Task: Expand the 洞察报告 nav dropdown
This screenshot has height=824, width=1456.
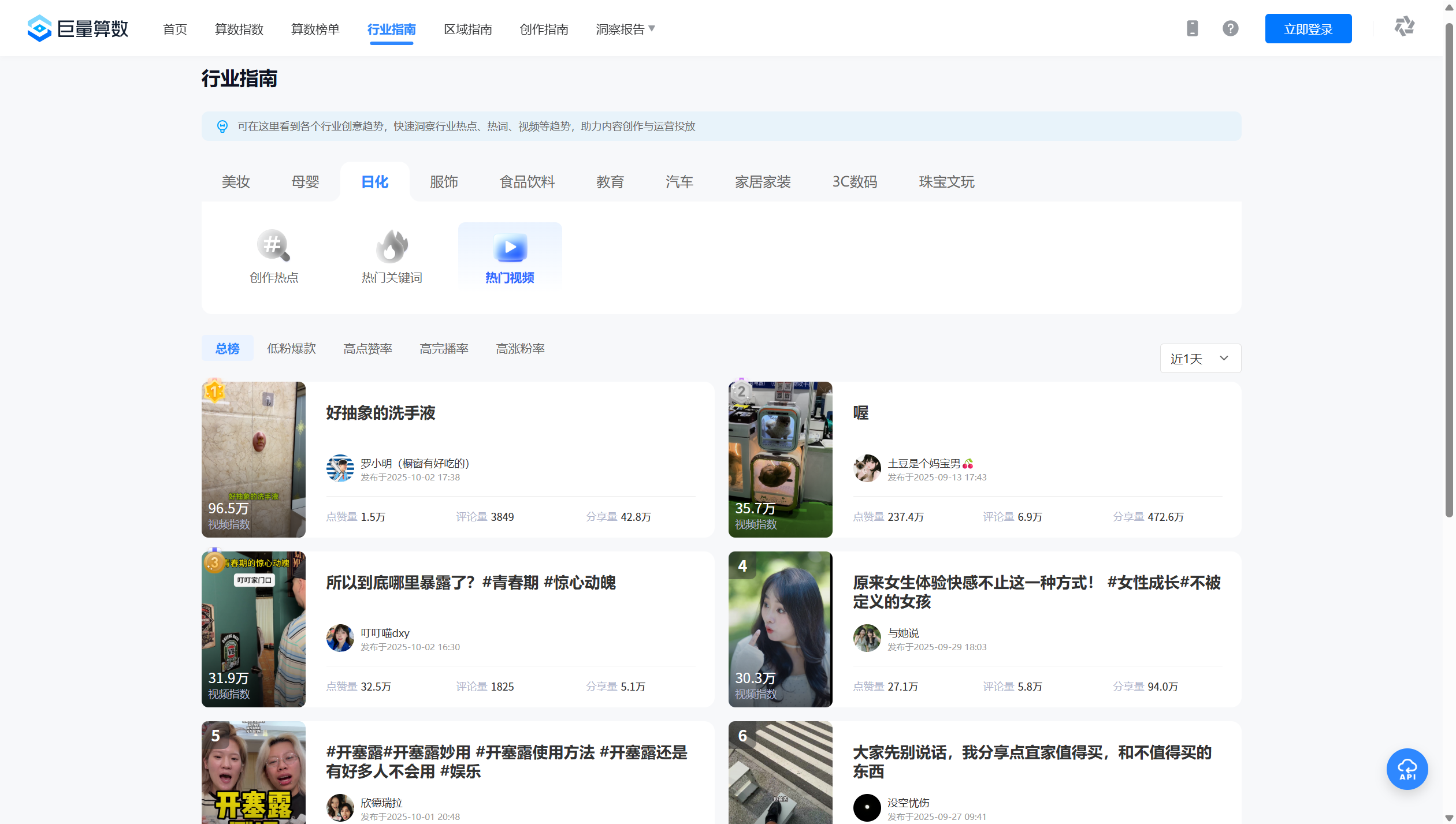Action: (625, 29)
